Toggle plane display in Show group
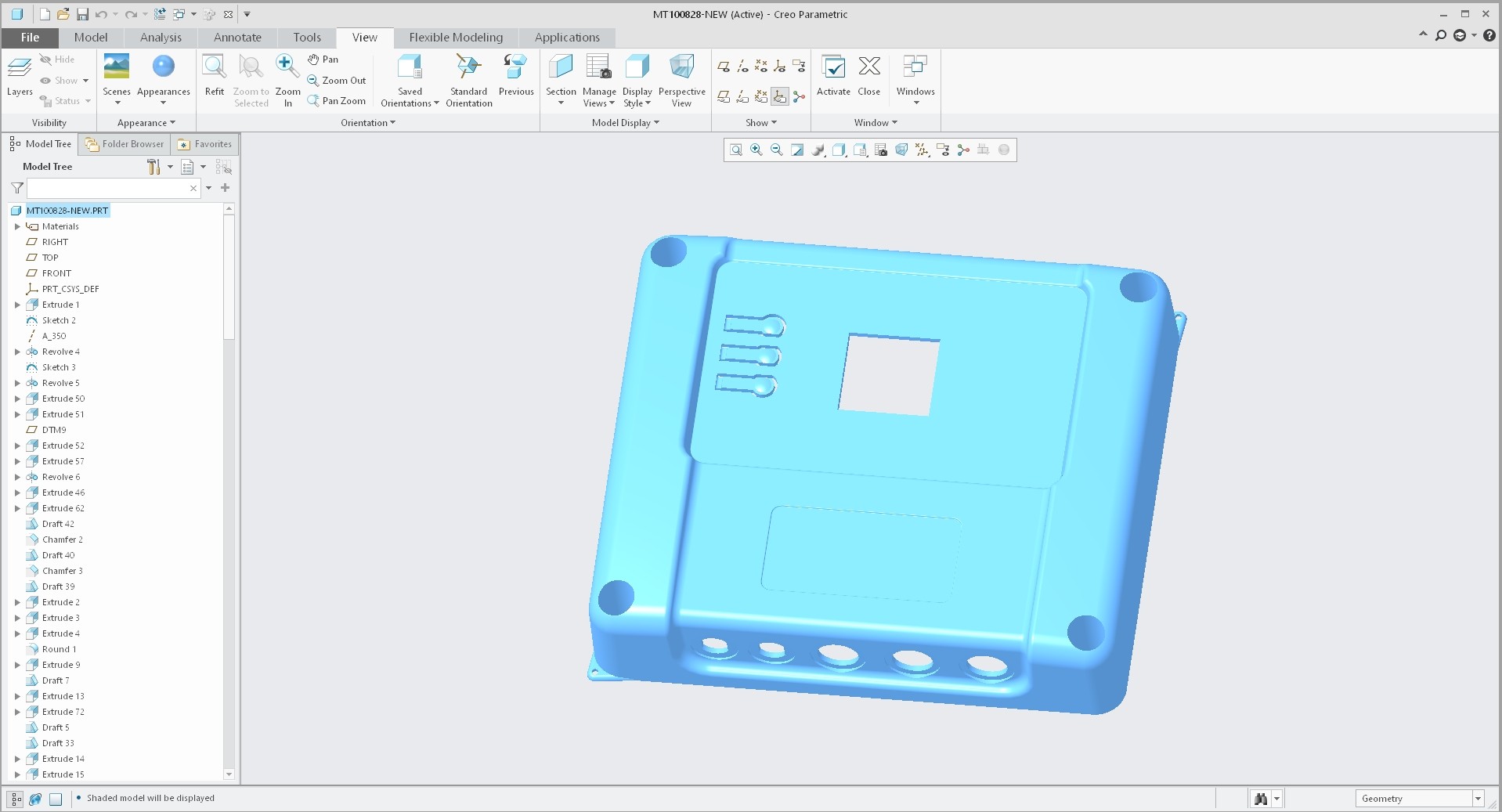Screen dimensions: 1502x812 pos(724,67)
